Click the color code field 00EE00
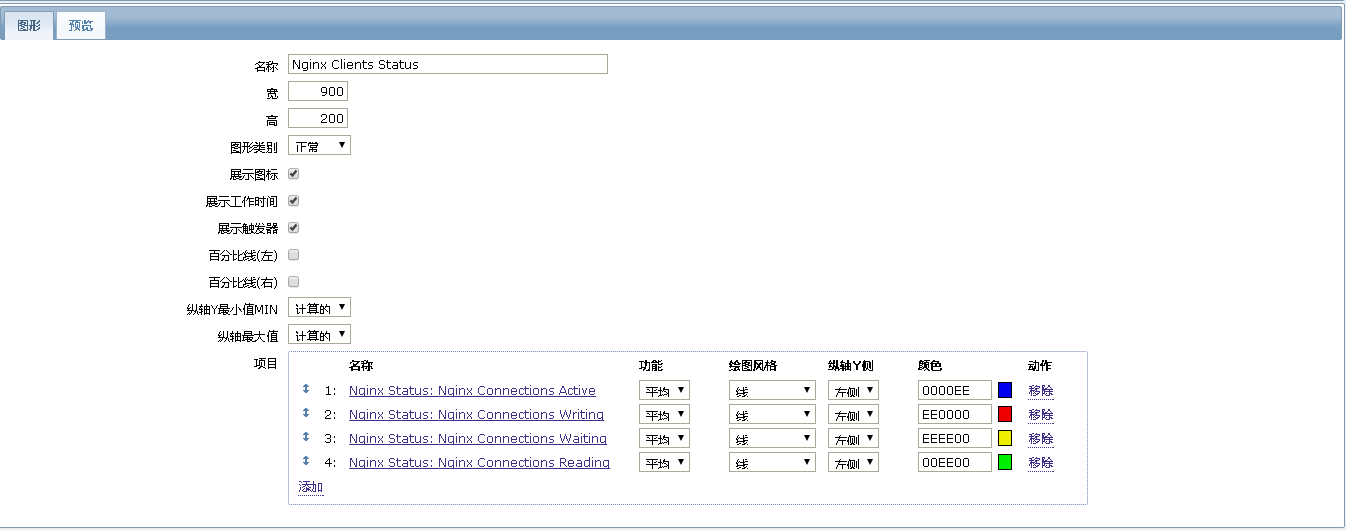This screenshot has height=530, width=1346. click(x=955, y=462)
